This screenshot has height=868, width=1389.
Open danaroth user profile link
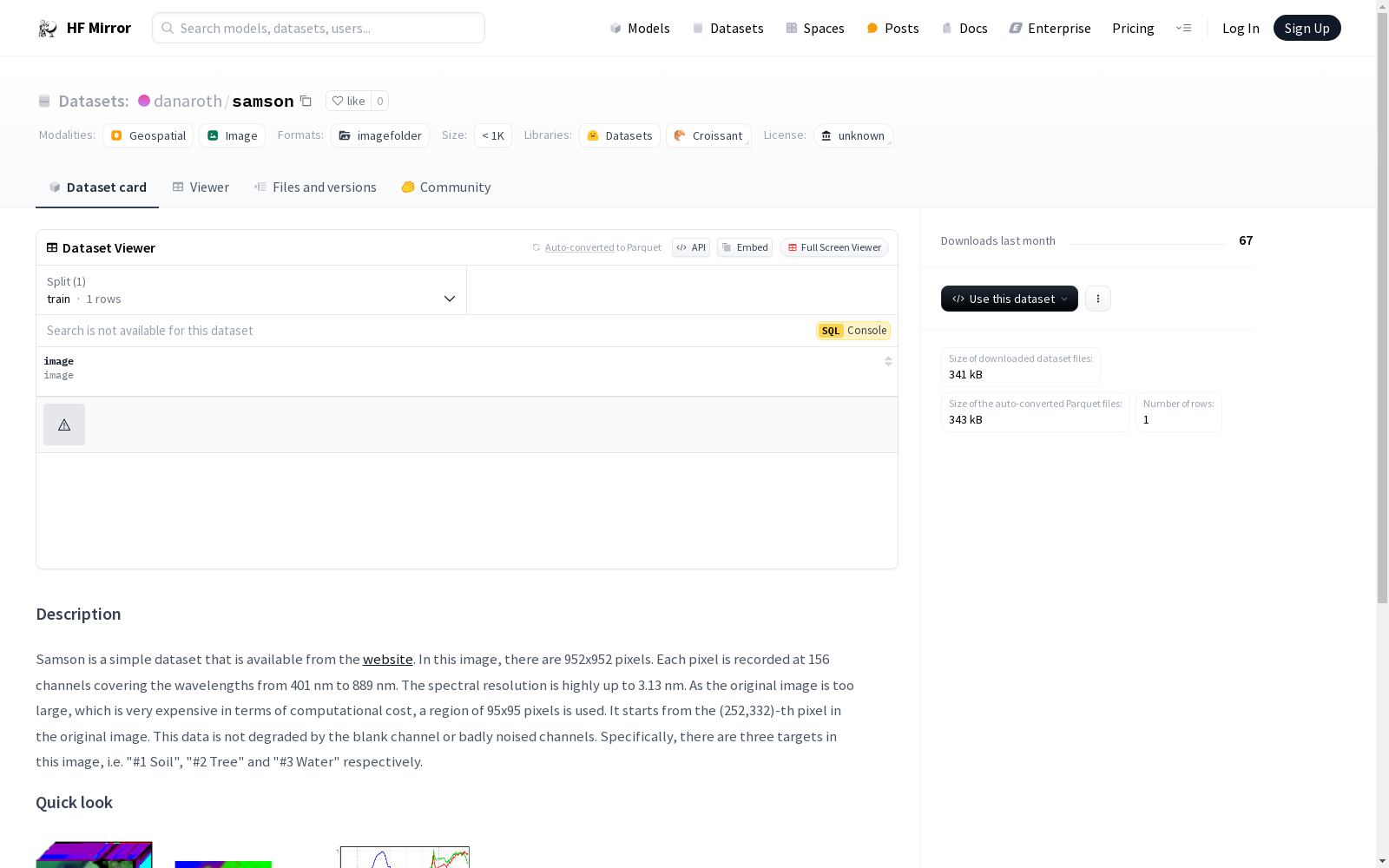click(x=188, y=101)
